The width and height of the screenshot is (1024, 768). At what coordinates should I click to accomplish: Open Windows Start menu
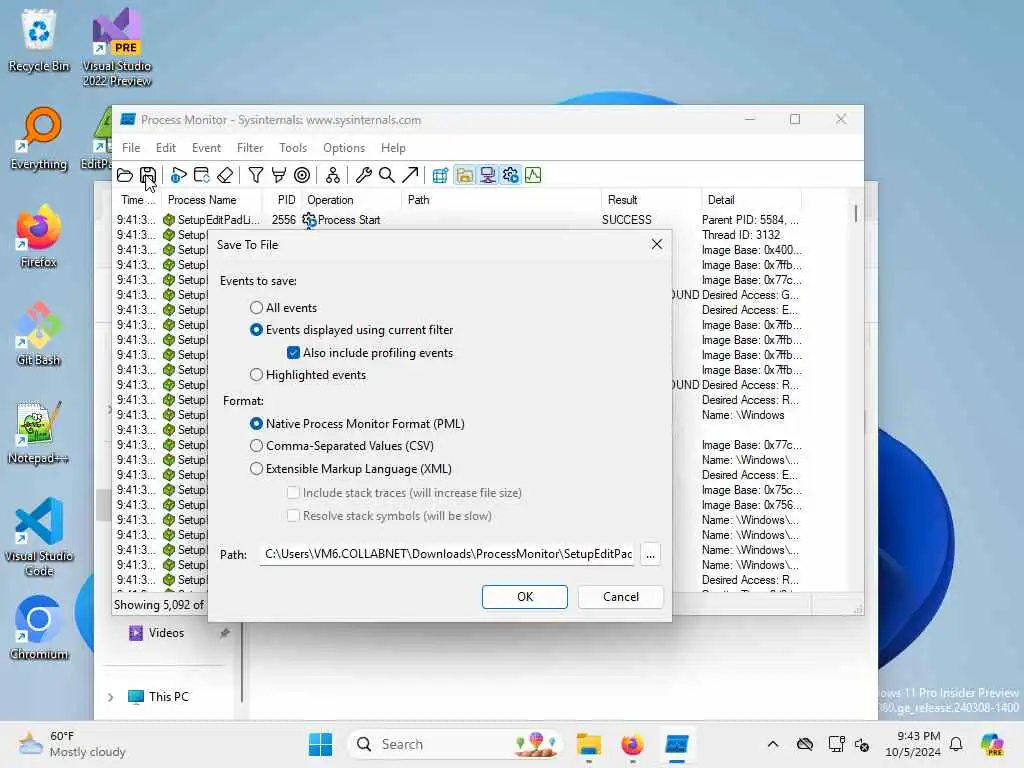(x=320, y=744)
